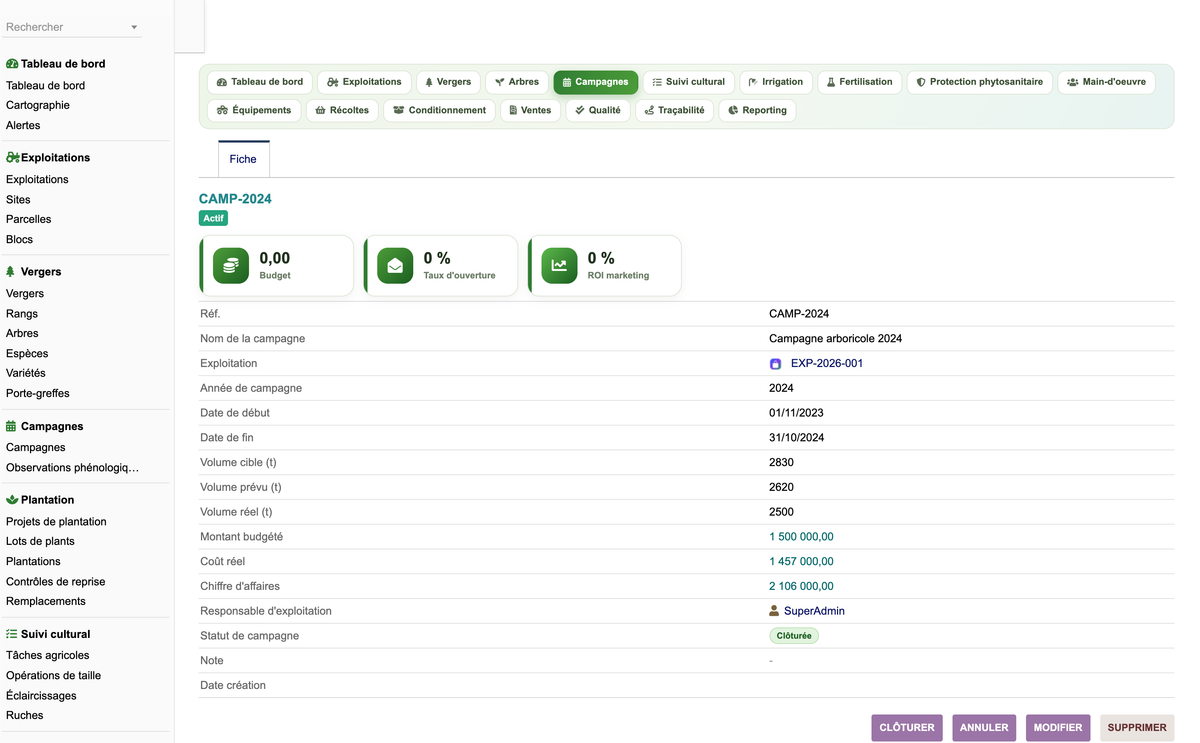Click the CLÔTURER button
Screen dimensions: 1200x743
907,728
